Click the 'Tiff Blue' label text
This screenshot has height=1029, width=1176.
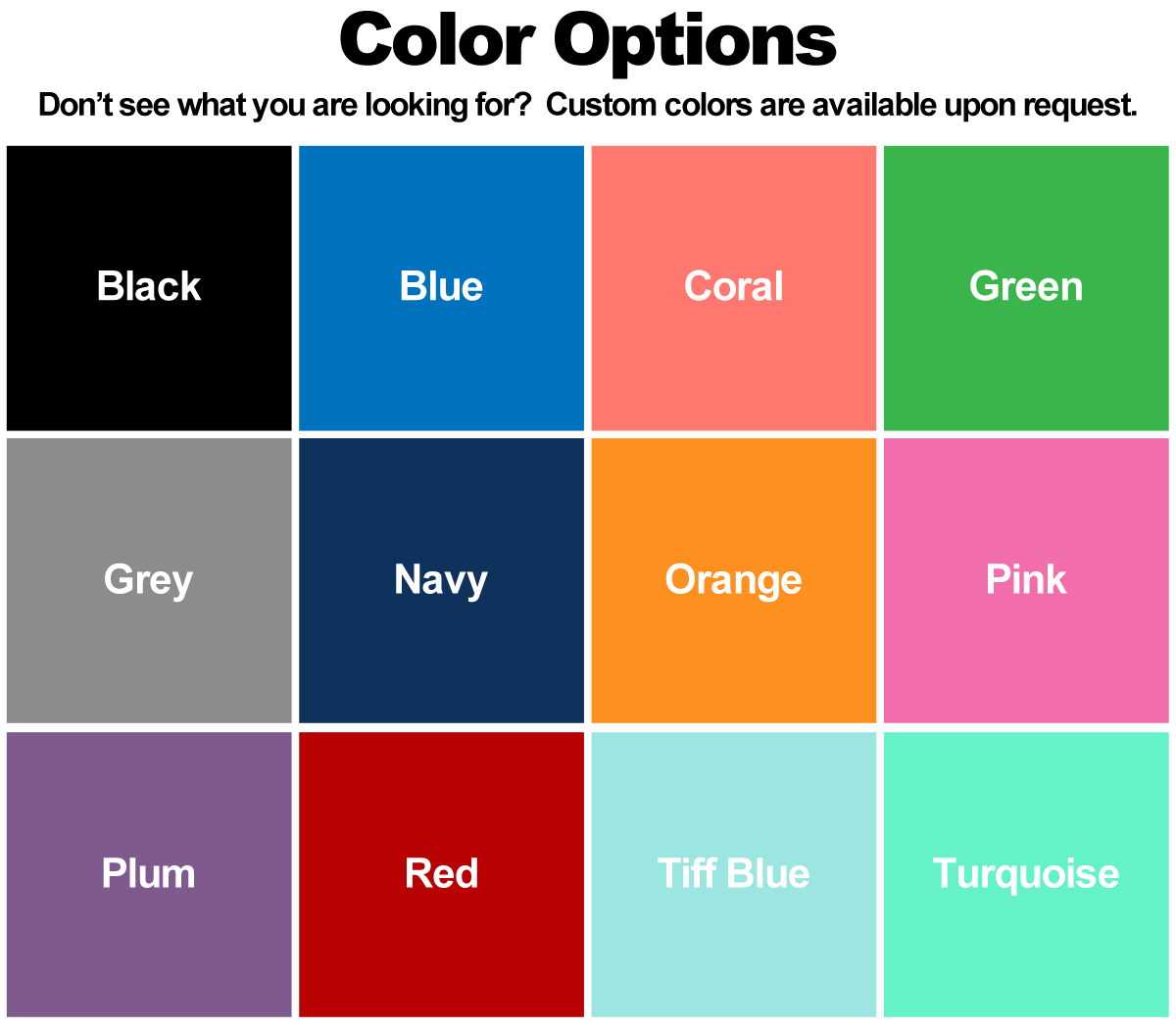(734, 873)
